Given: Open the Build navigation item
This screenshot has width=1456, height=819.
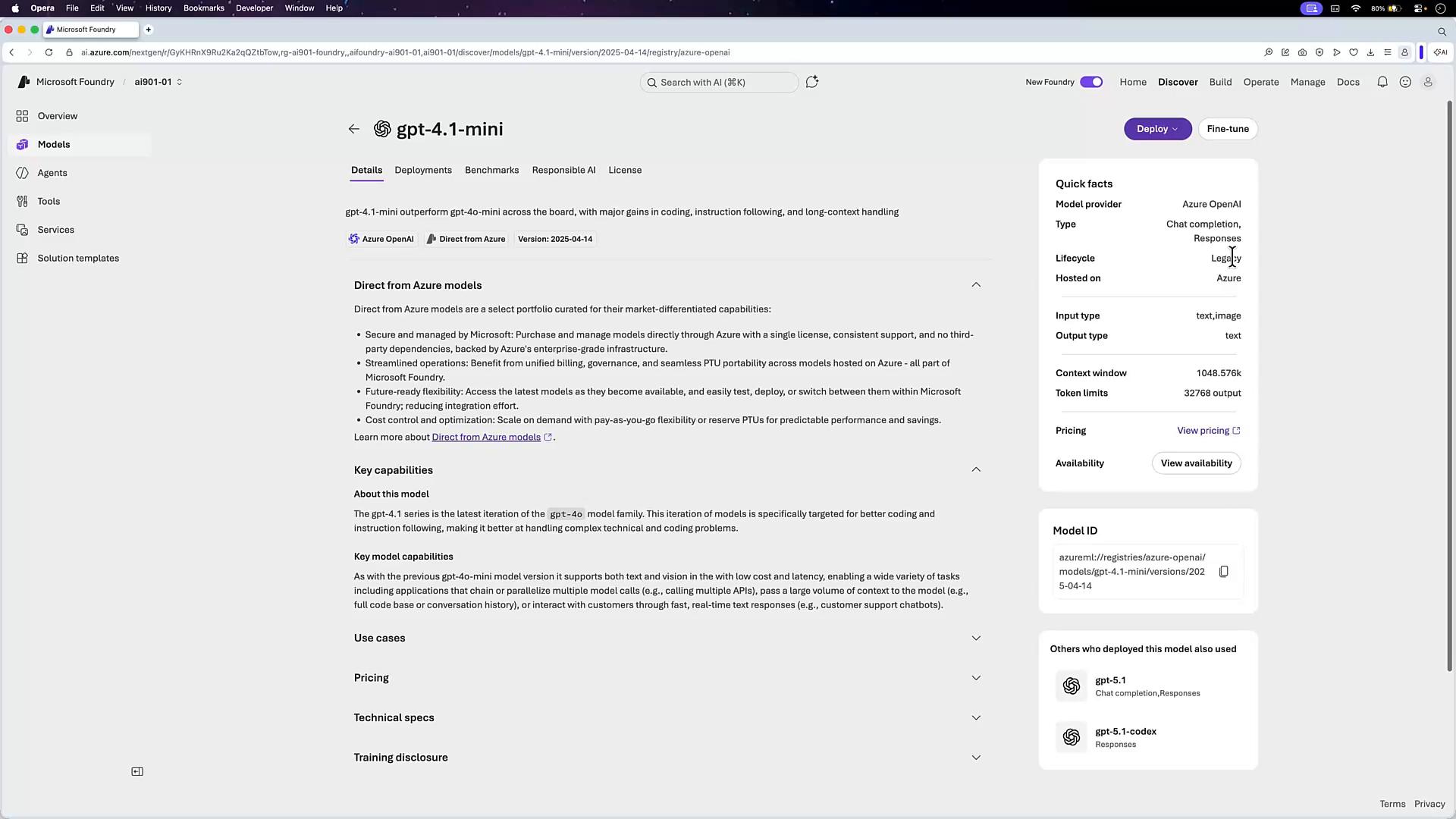Looking at the screenshot, I should 1220,82.
